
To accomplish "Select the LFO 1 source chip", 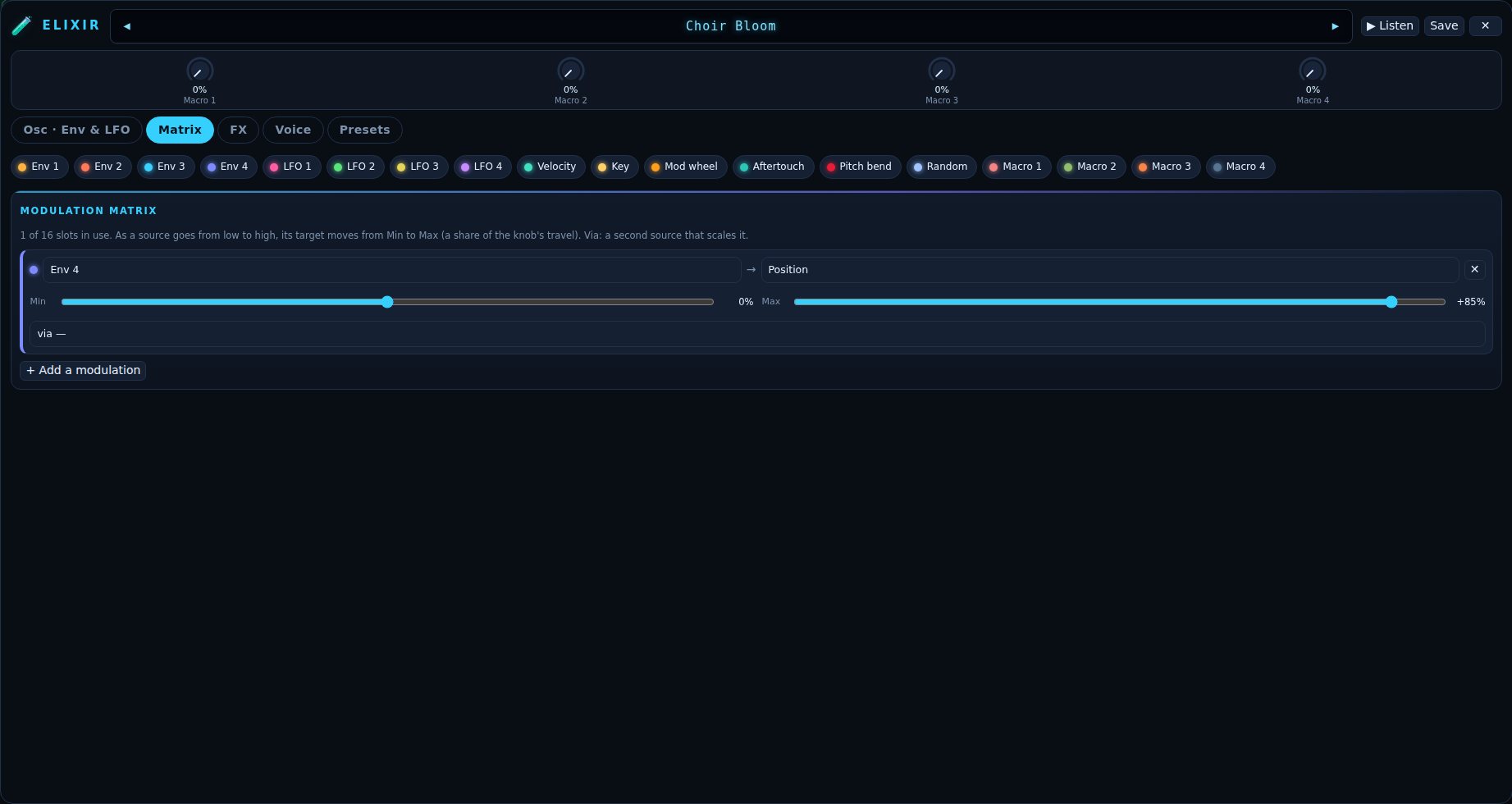I will coord(292,167).
